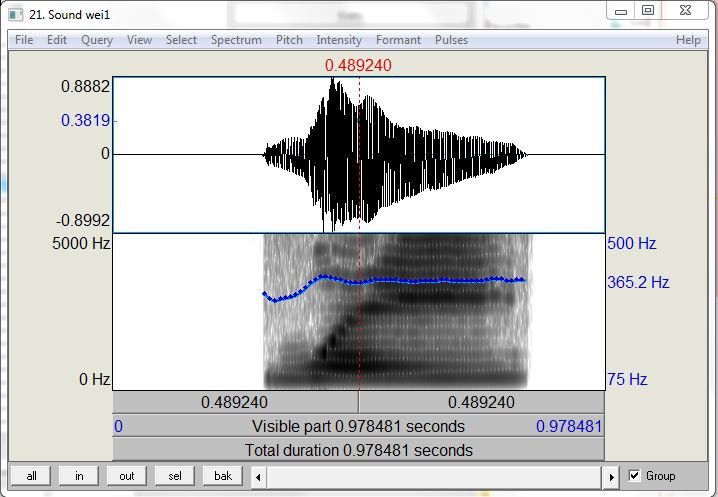Click the waveform peak in the sound panel
The width and height of the screenshot is (718, 497).
pos(333,82)
